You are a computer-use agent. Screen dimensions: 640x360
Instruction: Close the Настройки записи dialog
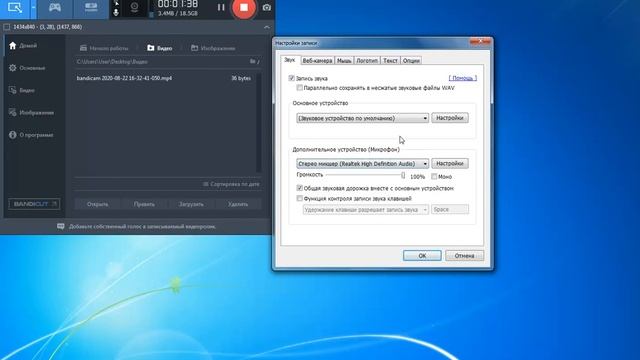point(480,42)
